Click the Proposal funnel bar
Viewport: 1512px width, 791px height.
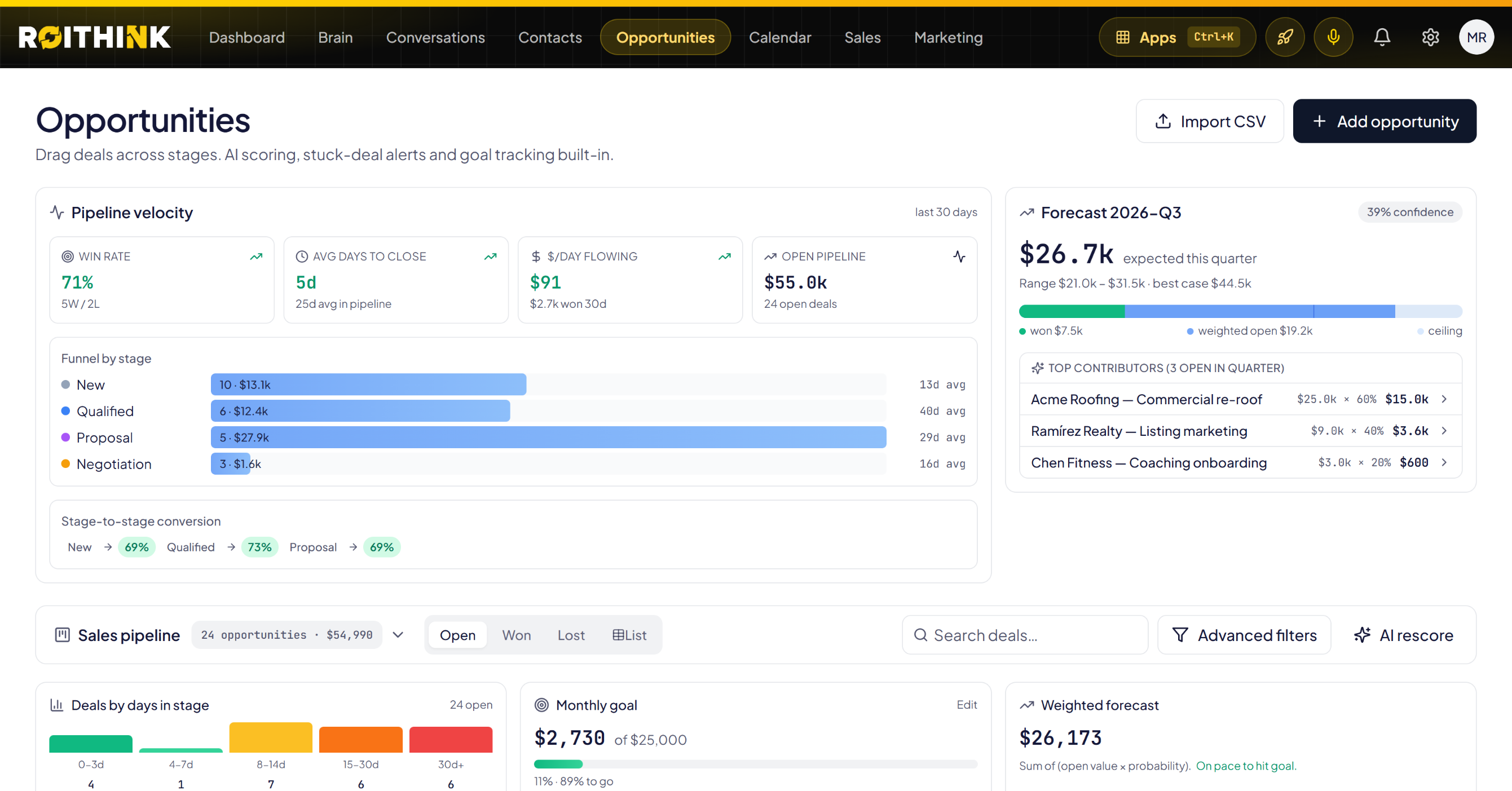[548, 437]
